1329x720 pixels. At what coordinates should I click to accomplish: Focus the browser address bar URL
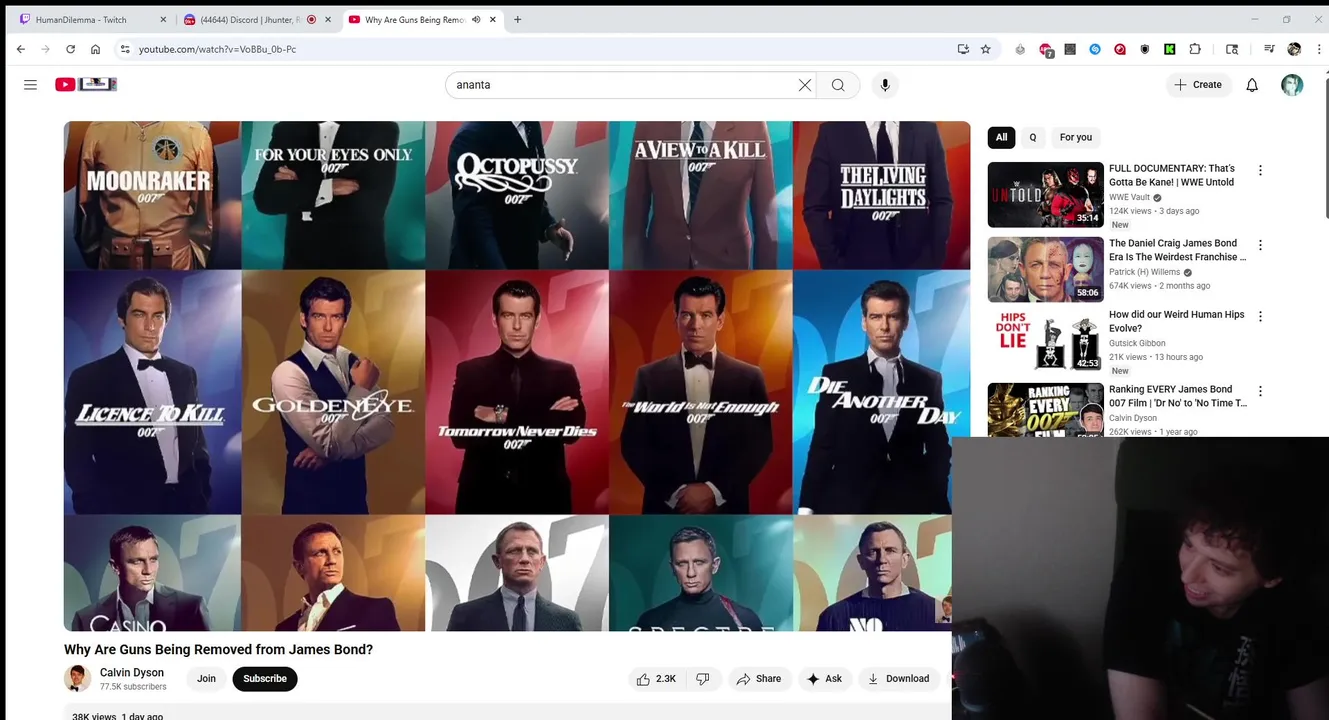tap(217, 49)
